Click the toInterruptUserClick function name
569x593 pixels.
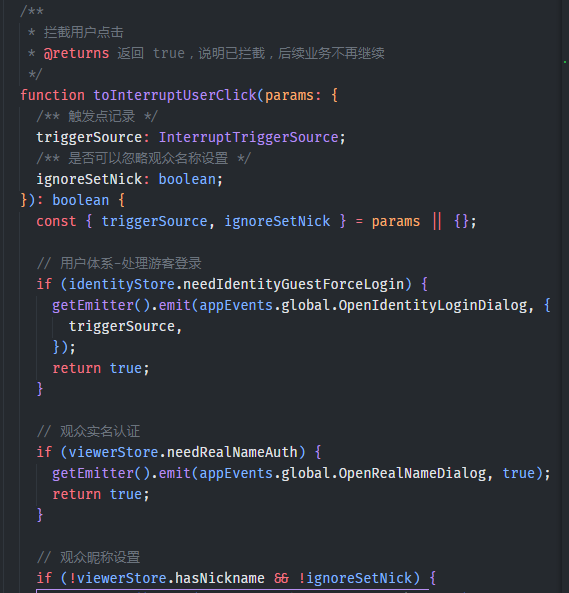coord(175,95)
